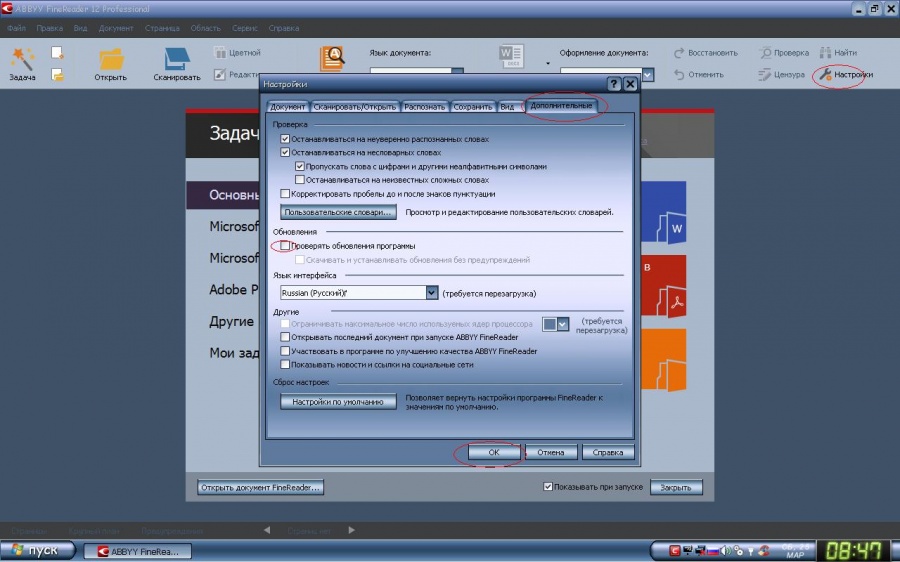The image size is (900, 562).
Task: Click the Задача magic wand icon
Action: click(x=23, y=59)
